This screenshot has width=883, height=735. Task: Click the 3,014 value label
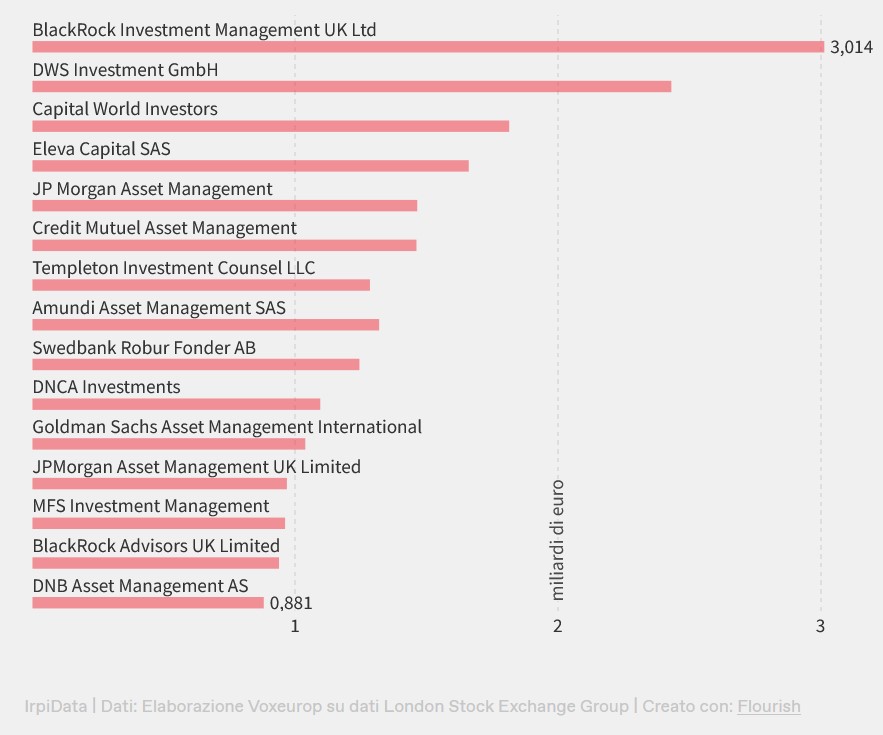(x=851, y=47)
